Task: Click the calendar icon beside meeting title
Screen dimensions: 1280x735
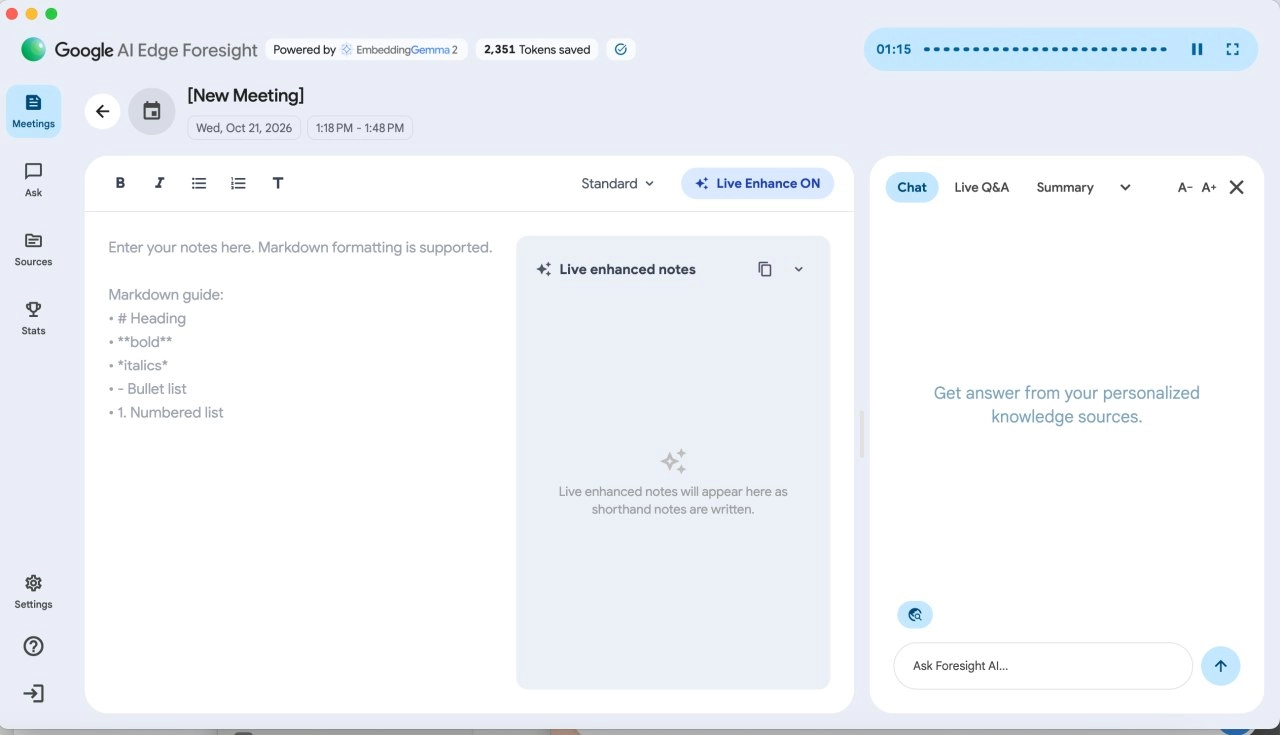Action: (x=152, y=111)
